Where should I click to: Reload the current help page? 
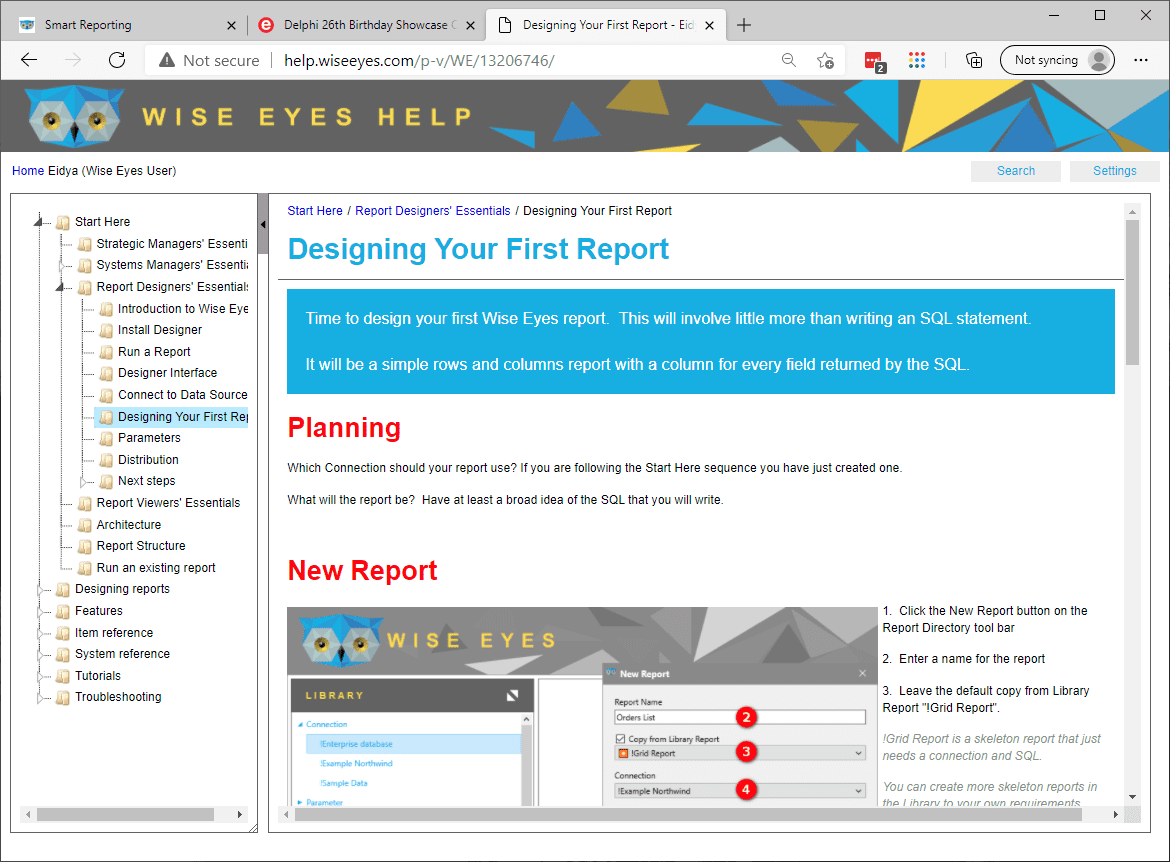tap(117, 60)
